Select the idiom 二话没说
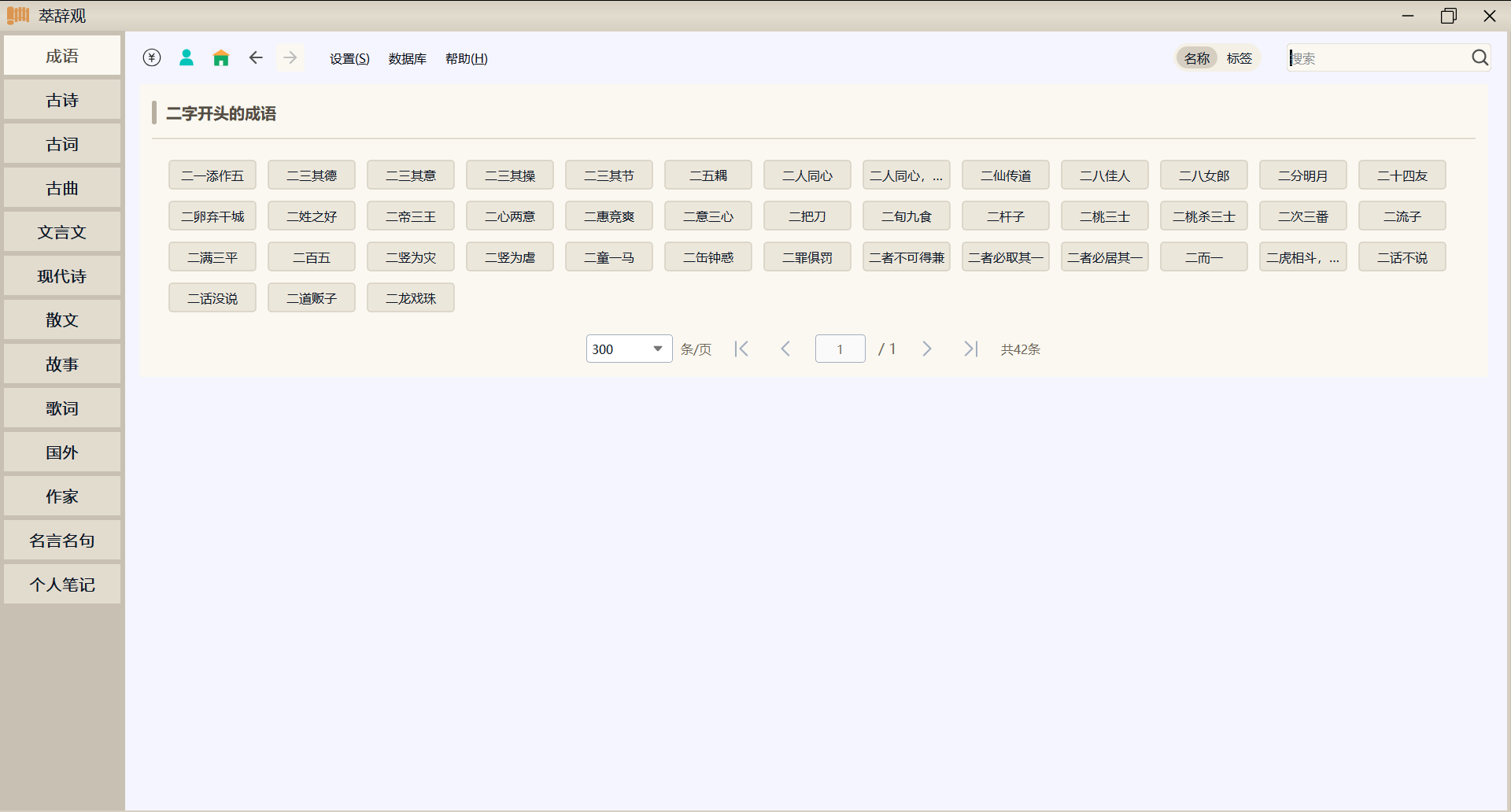This screenshot has width=1511, height=812. [x=212, y=298]
